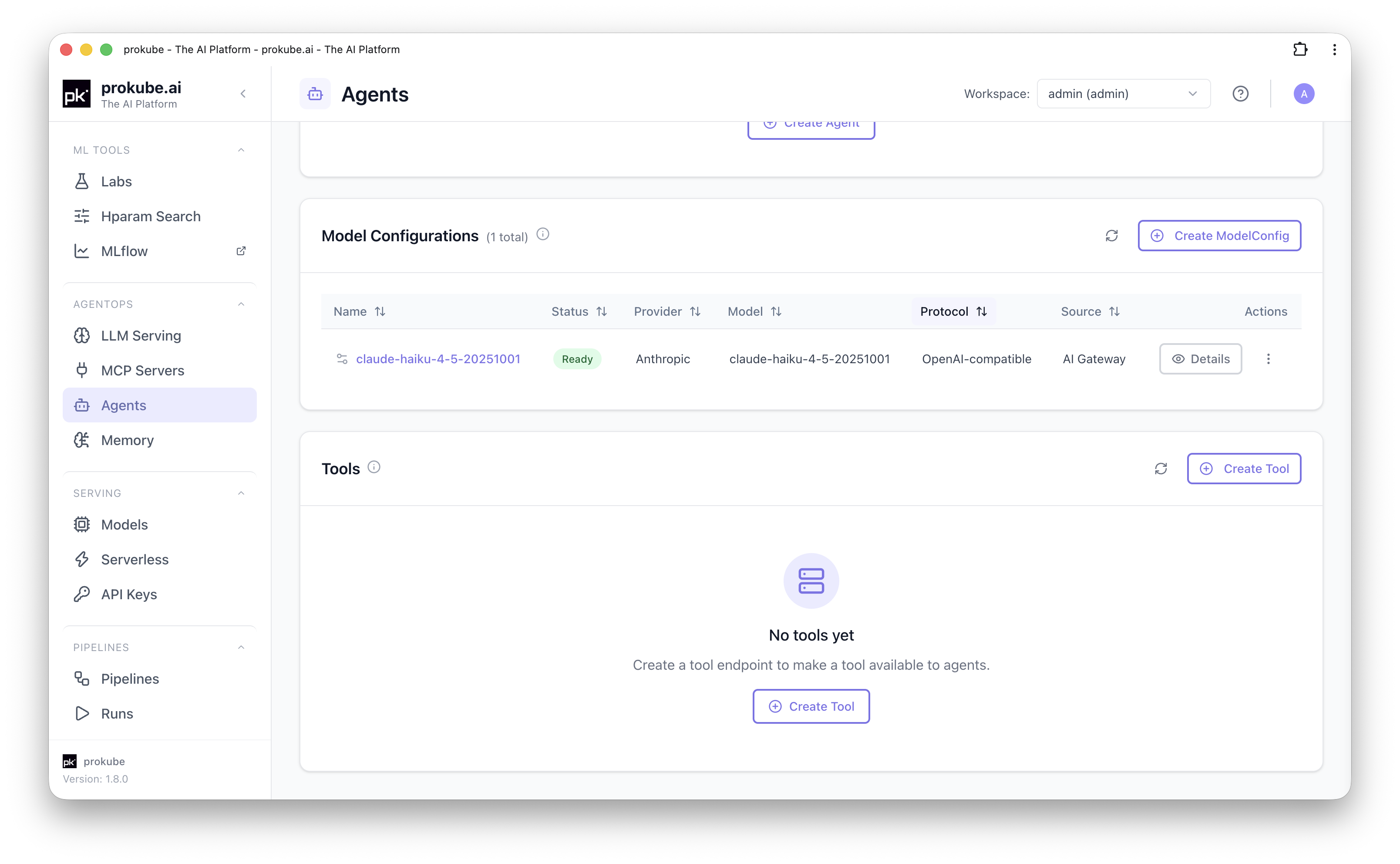Open row actions menu for claude-haiku model

[1268, 359]
